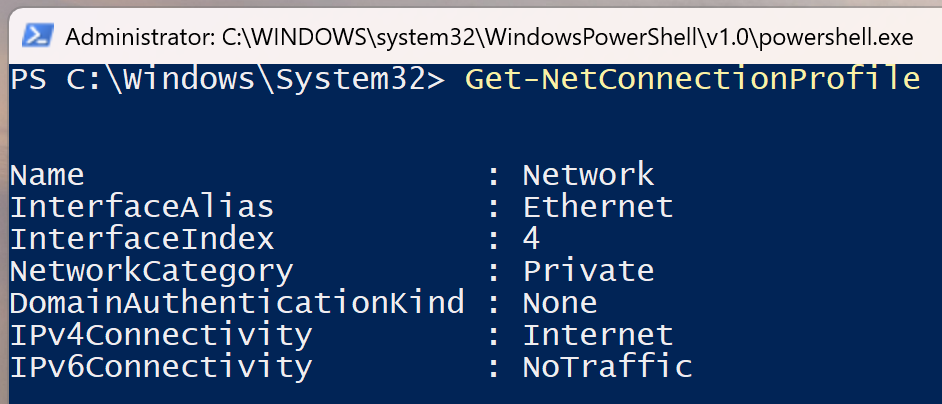Click the 'InterfaceAlias' property label
The width and height of the screenshot is (942, 404).
coord(142,207)
